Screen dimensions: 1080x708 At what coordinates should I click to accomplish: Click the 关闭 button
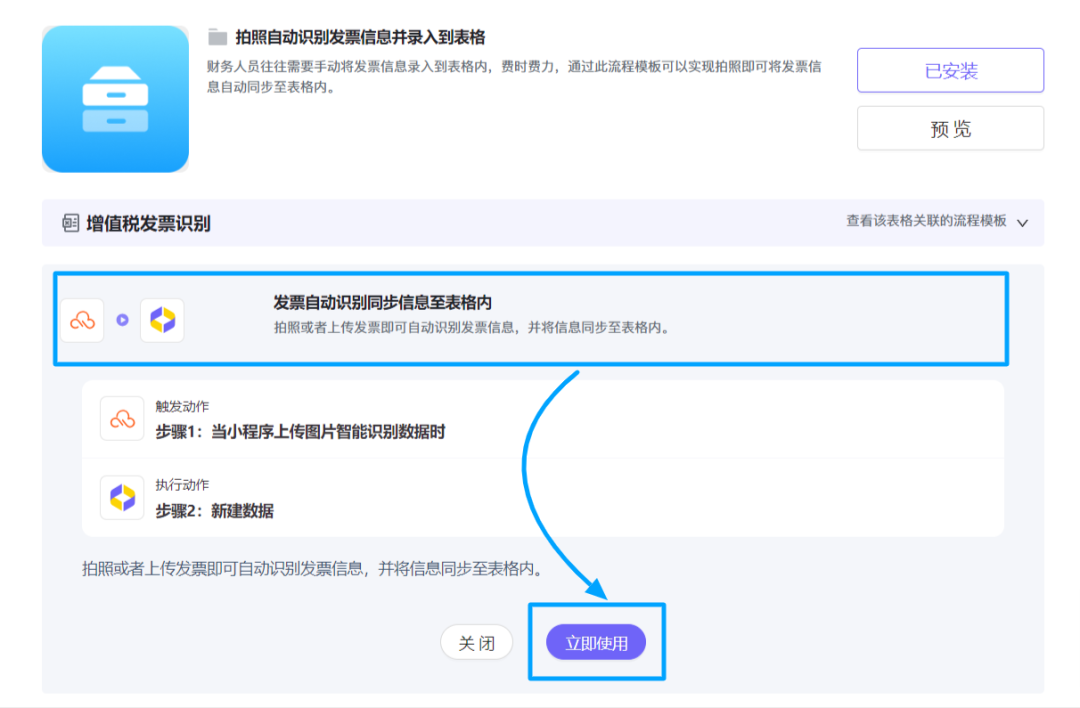pyautogui.click(x=477, y=643)
